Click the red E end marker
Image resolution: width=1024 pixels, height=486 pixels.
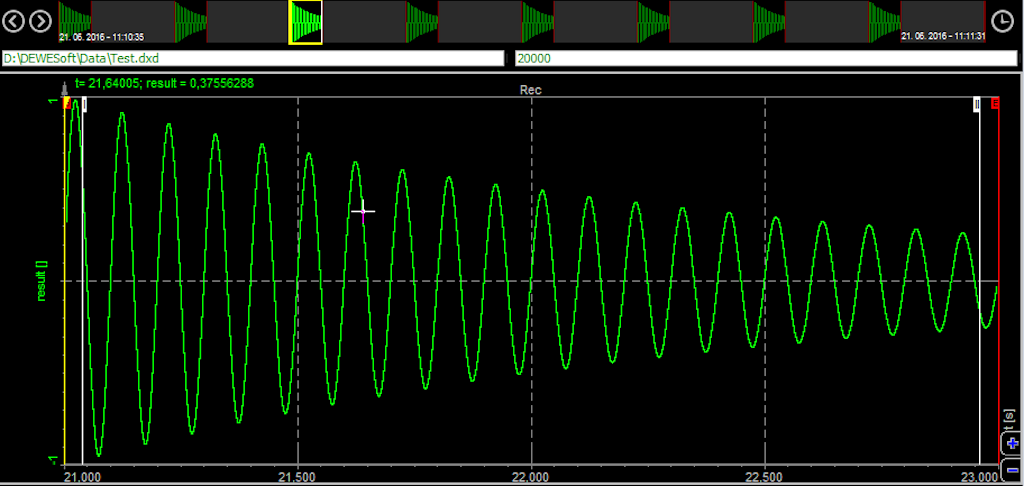[x=995, y=103]
